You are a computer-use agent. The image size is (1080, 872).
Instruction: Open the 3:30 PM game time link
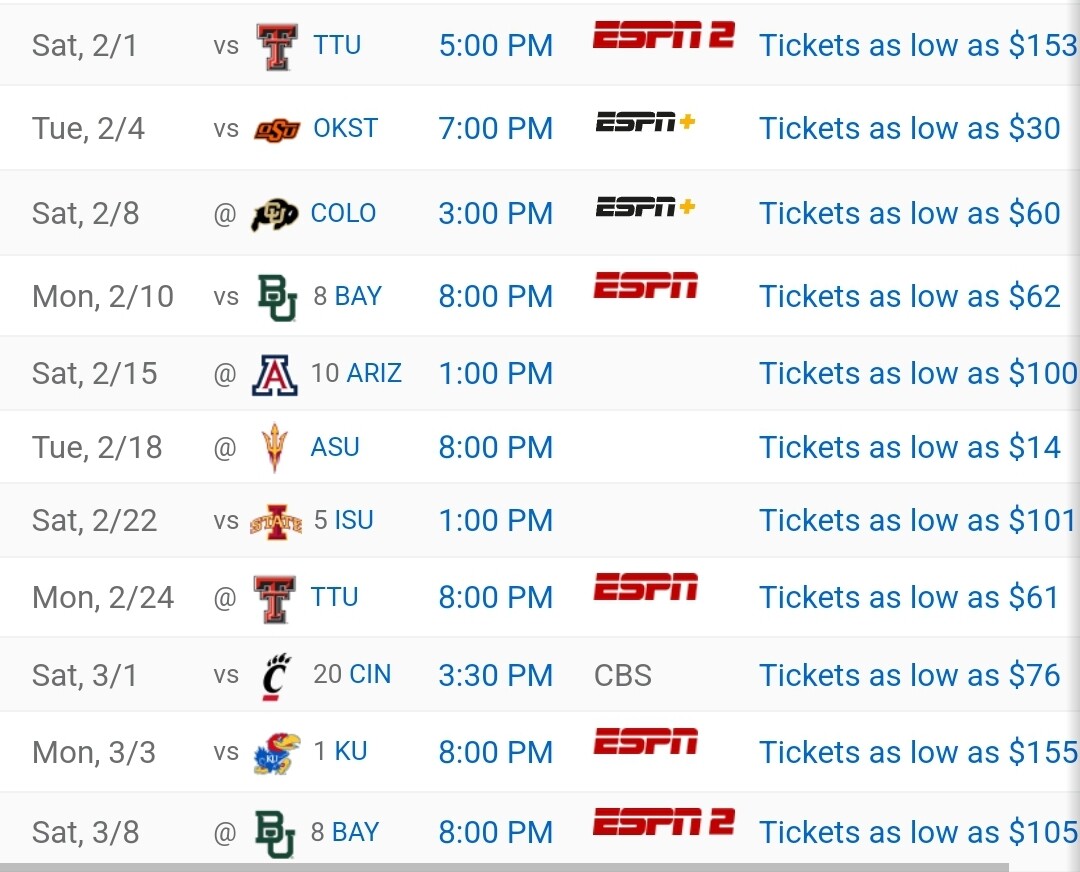[496, 676]
